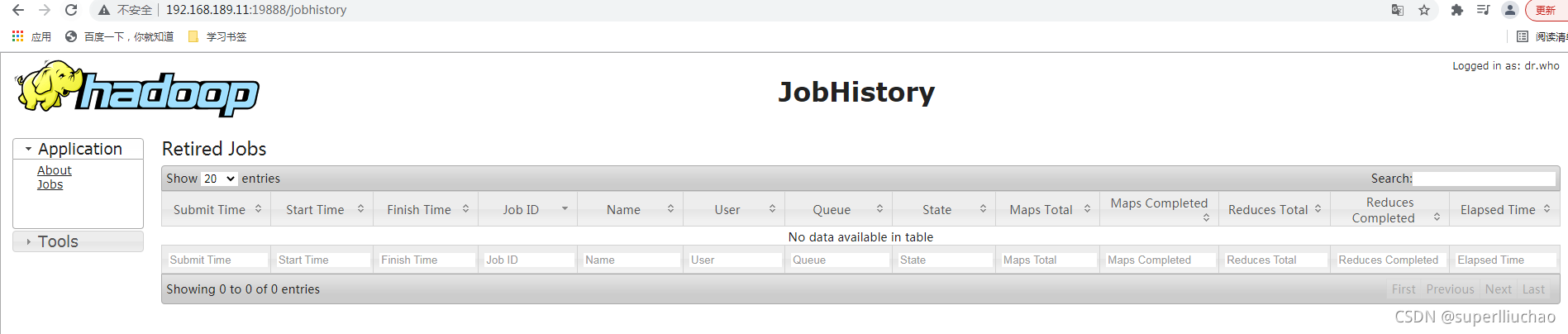Reload the JobHistory page

click(x=71, y=10)
